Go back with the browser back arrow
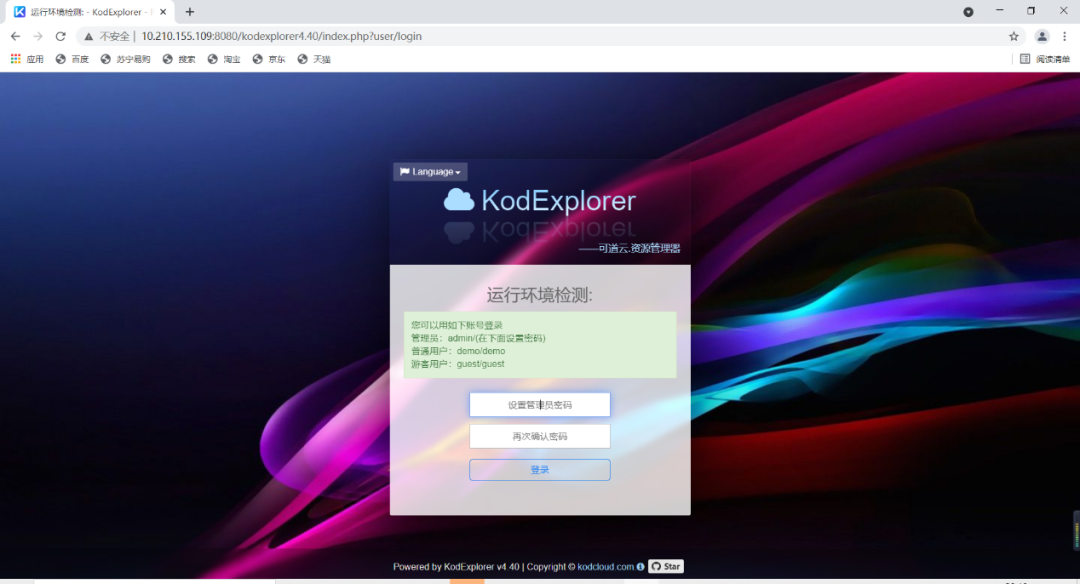Screen dimensions: 1080x584 [x=15, y=36]
